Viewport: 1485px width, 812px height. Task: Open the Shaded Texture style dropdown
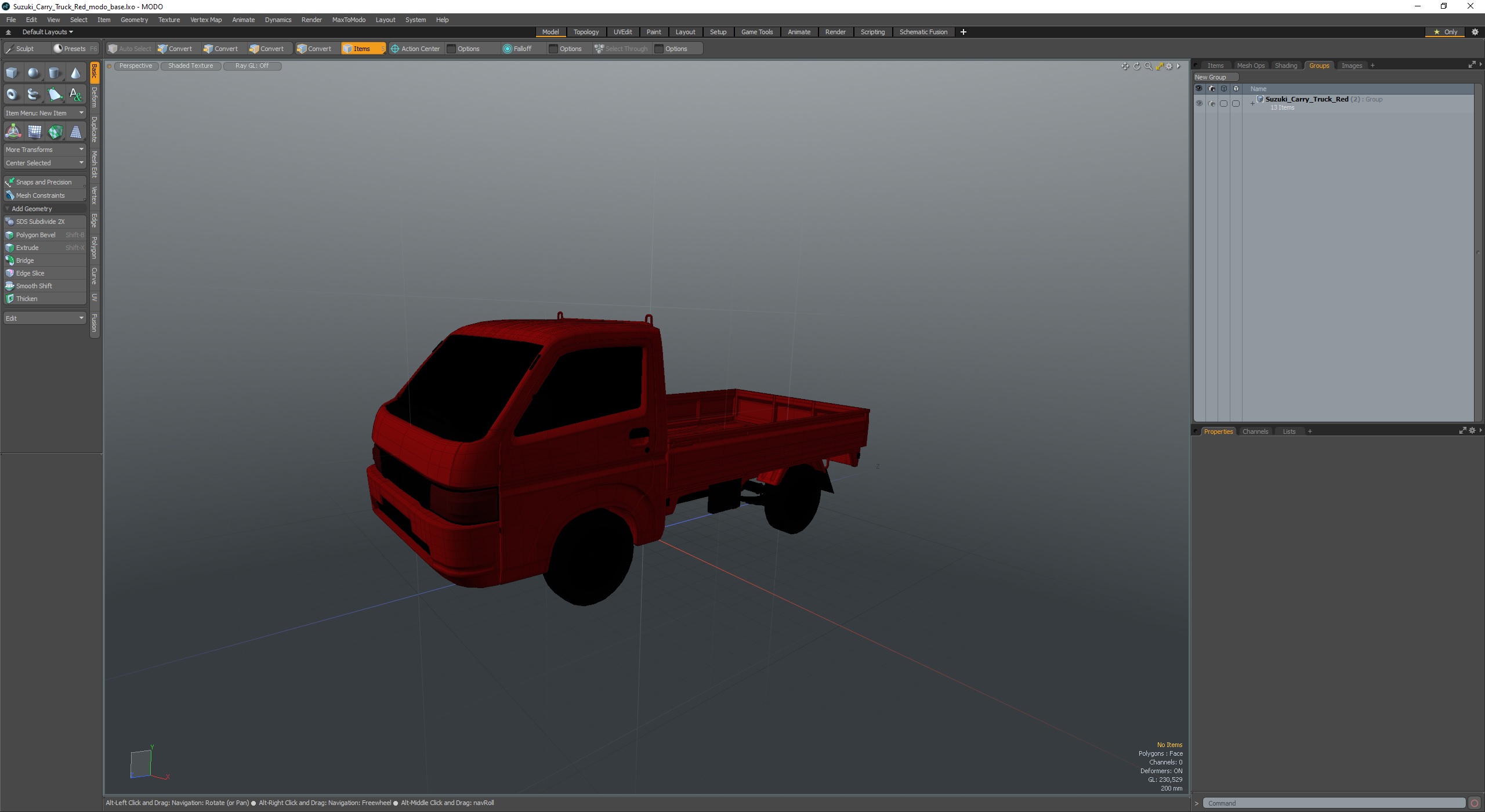190,66
